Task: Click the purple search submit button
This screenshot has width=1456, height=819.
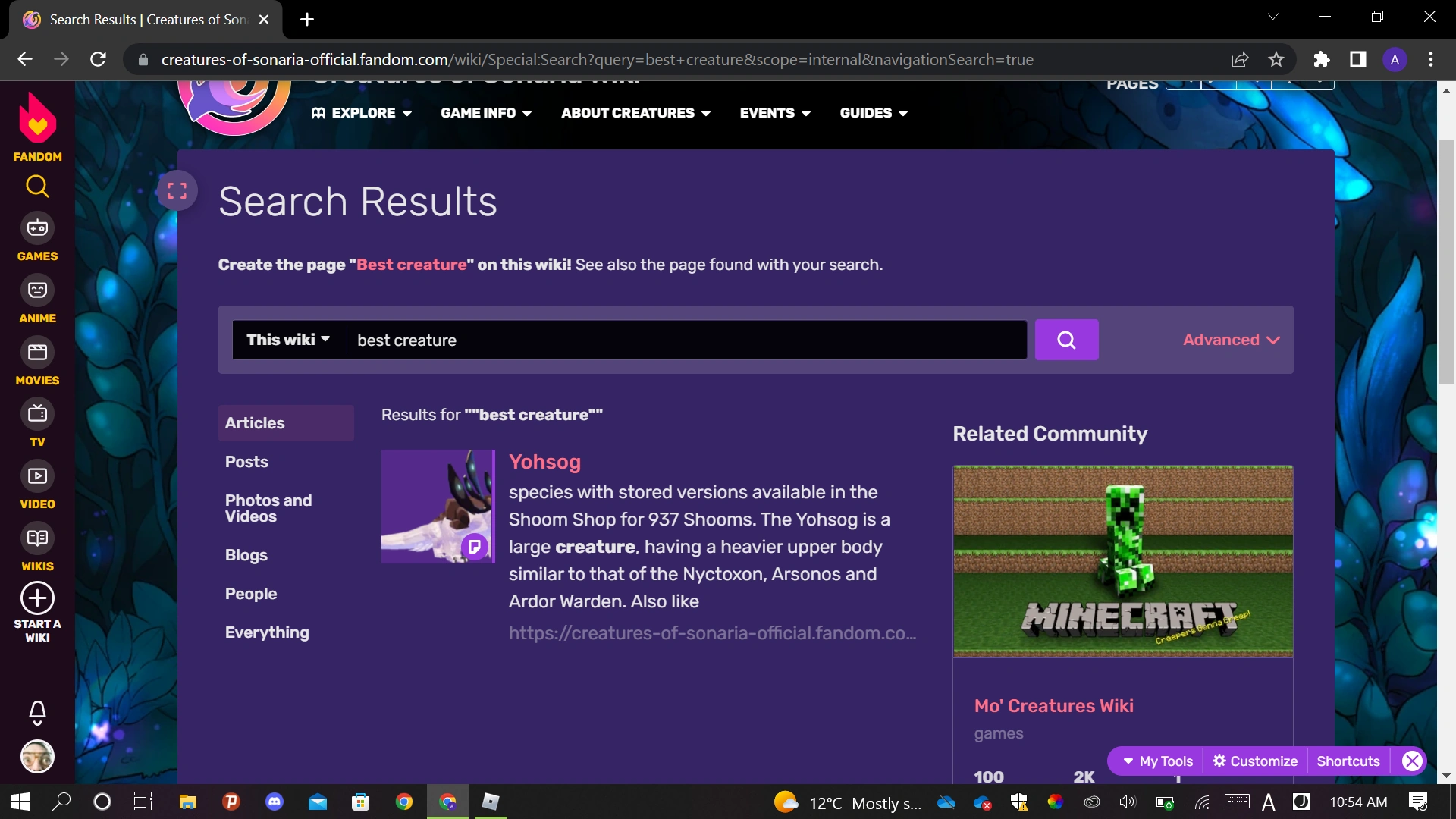Action: 1066,340
